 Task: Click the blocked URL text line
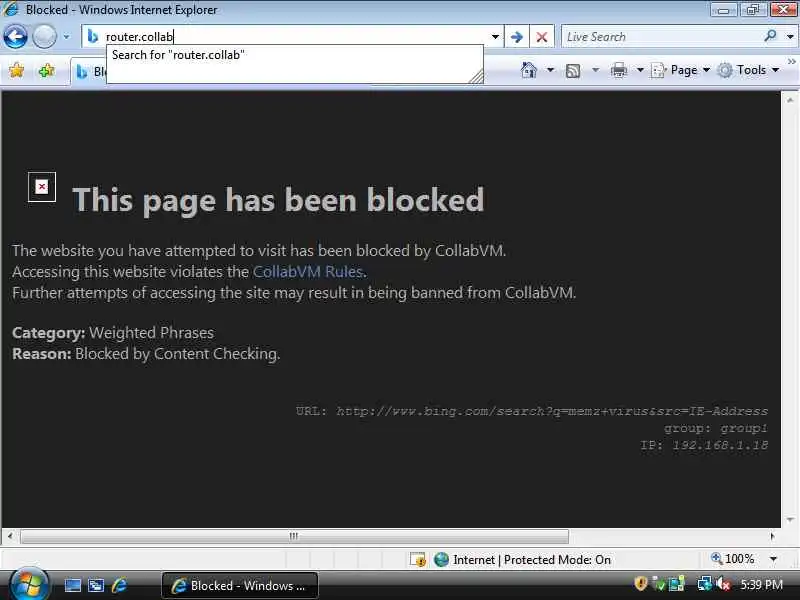[532, 411]
